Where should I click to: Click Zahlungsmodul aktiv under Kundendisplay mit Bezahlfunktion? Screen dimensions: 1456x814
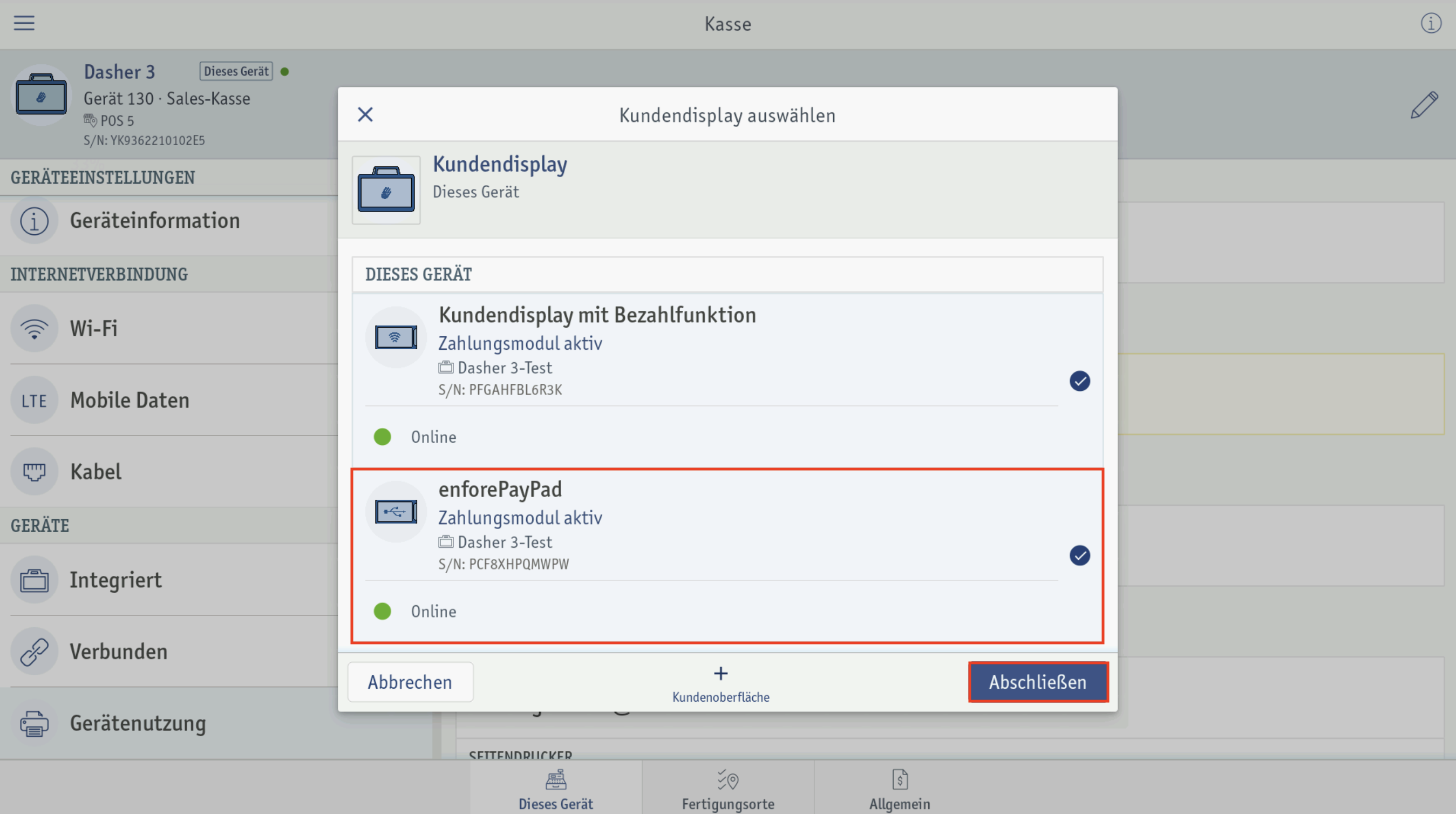click(520, 344)
